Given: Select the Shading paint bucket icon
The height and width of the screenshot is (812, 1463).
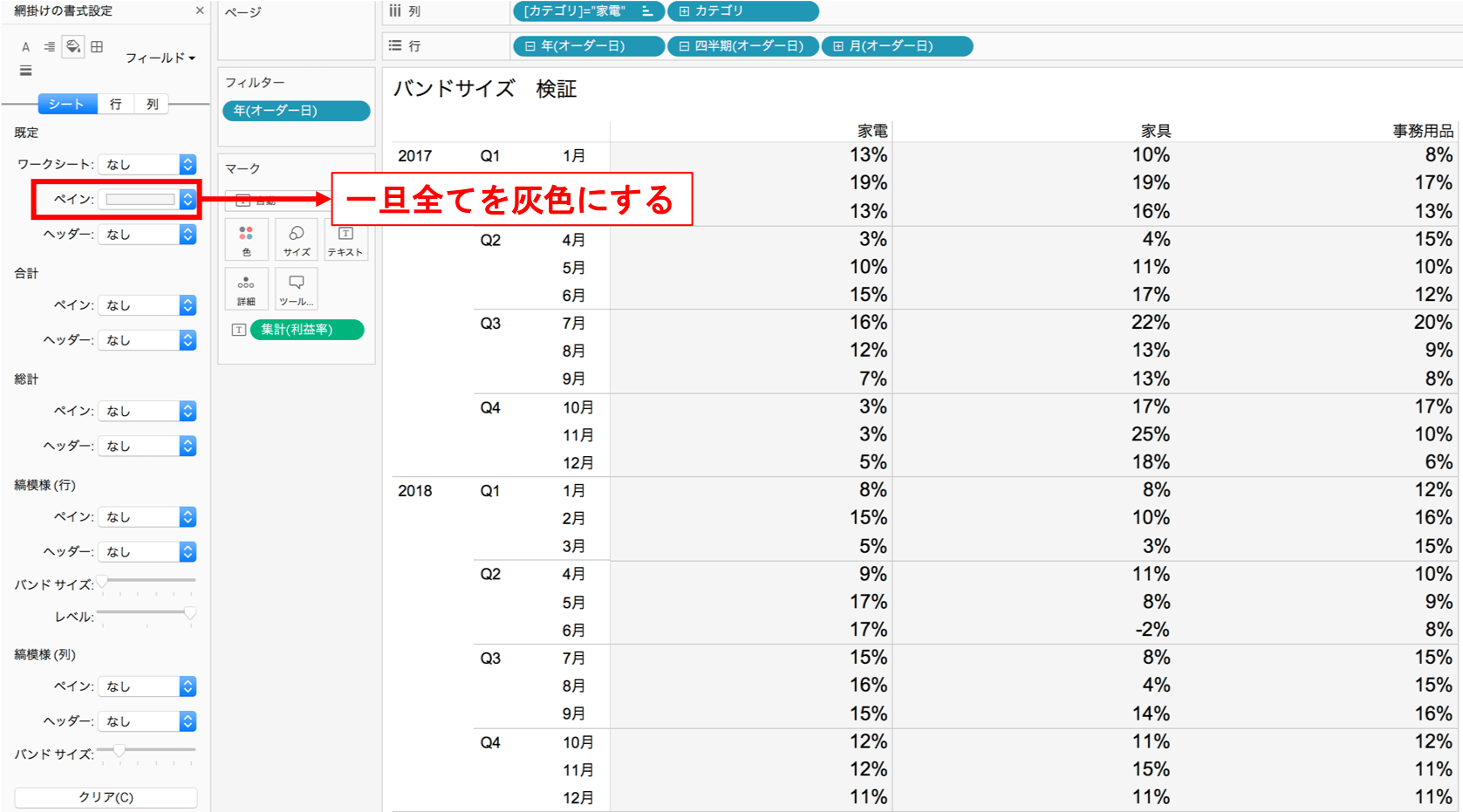Looking at the screenshot, I should coord(73,47).
